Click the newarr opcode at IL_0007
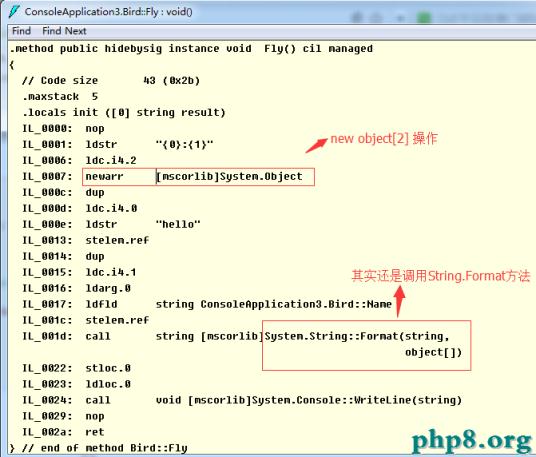The image size is (536, 457). (x=104, y=176)
